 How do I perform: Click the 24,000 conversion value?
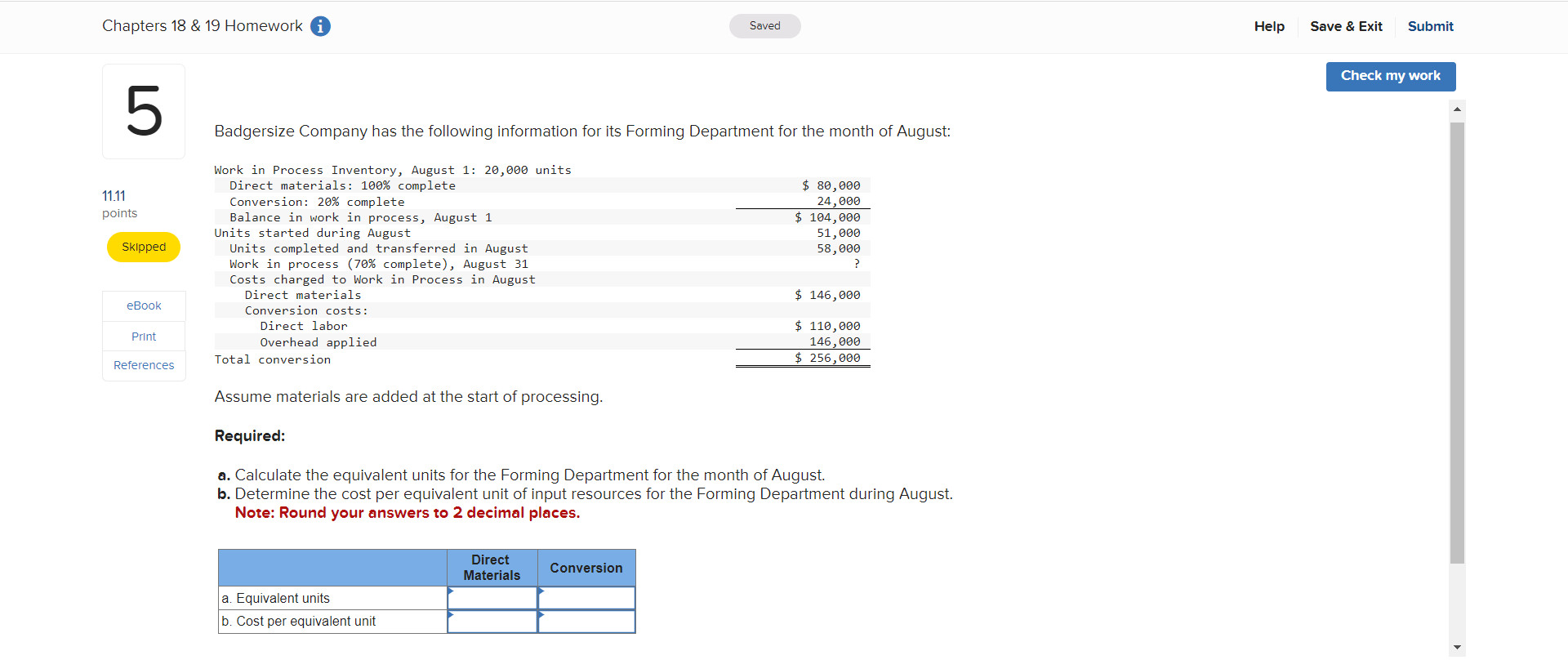tap(839, 201)
